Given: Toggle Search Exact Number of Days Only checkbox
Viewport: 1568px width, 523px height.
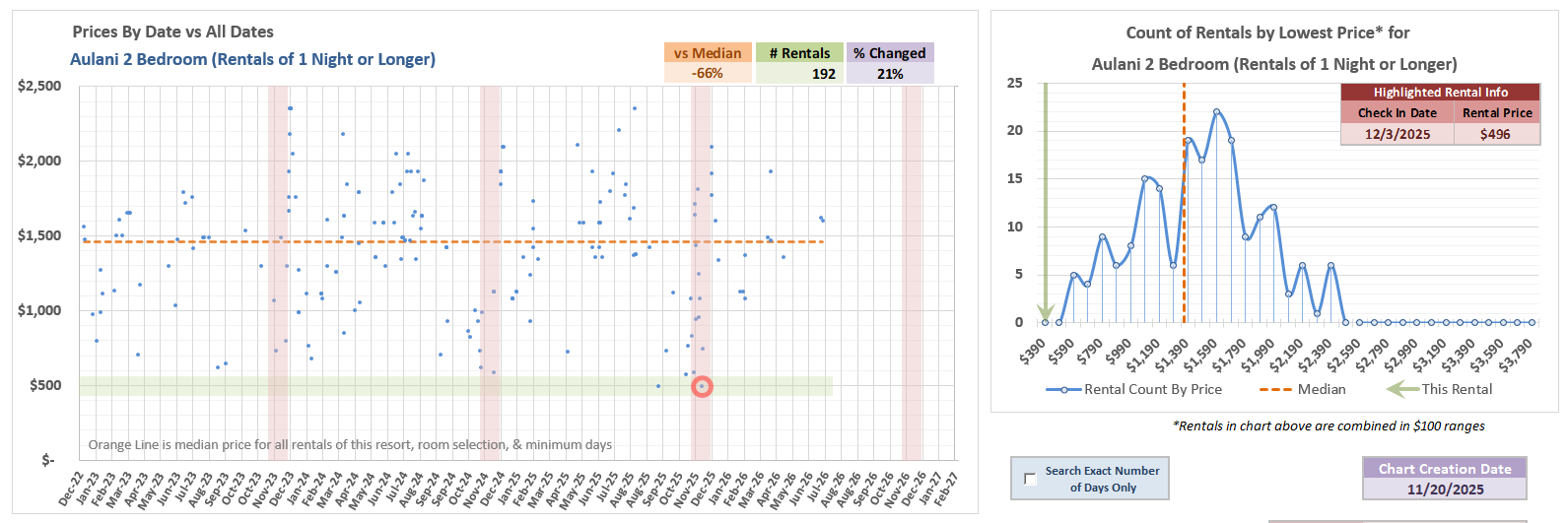Looking at the screenshot, I should point(1030,479).
